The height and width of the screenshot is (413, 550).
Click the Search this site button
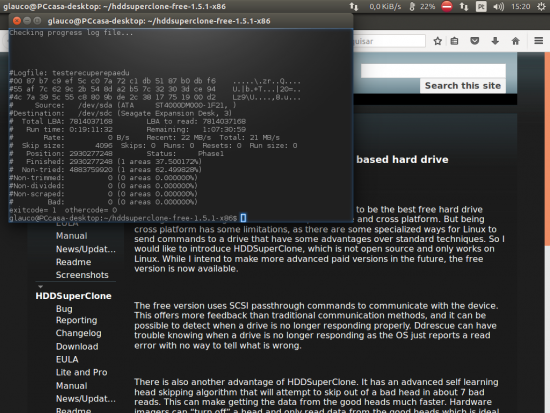[463, 86]
